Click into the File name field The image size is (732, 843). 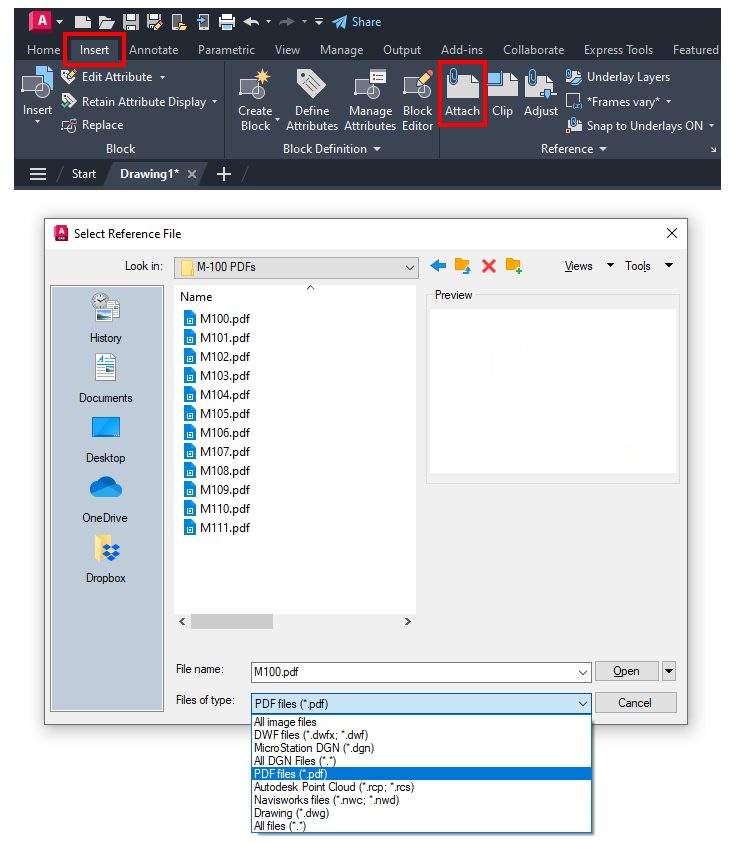[421, 672]
